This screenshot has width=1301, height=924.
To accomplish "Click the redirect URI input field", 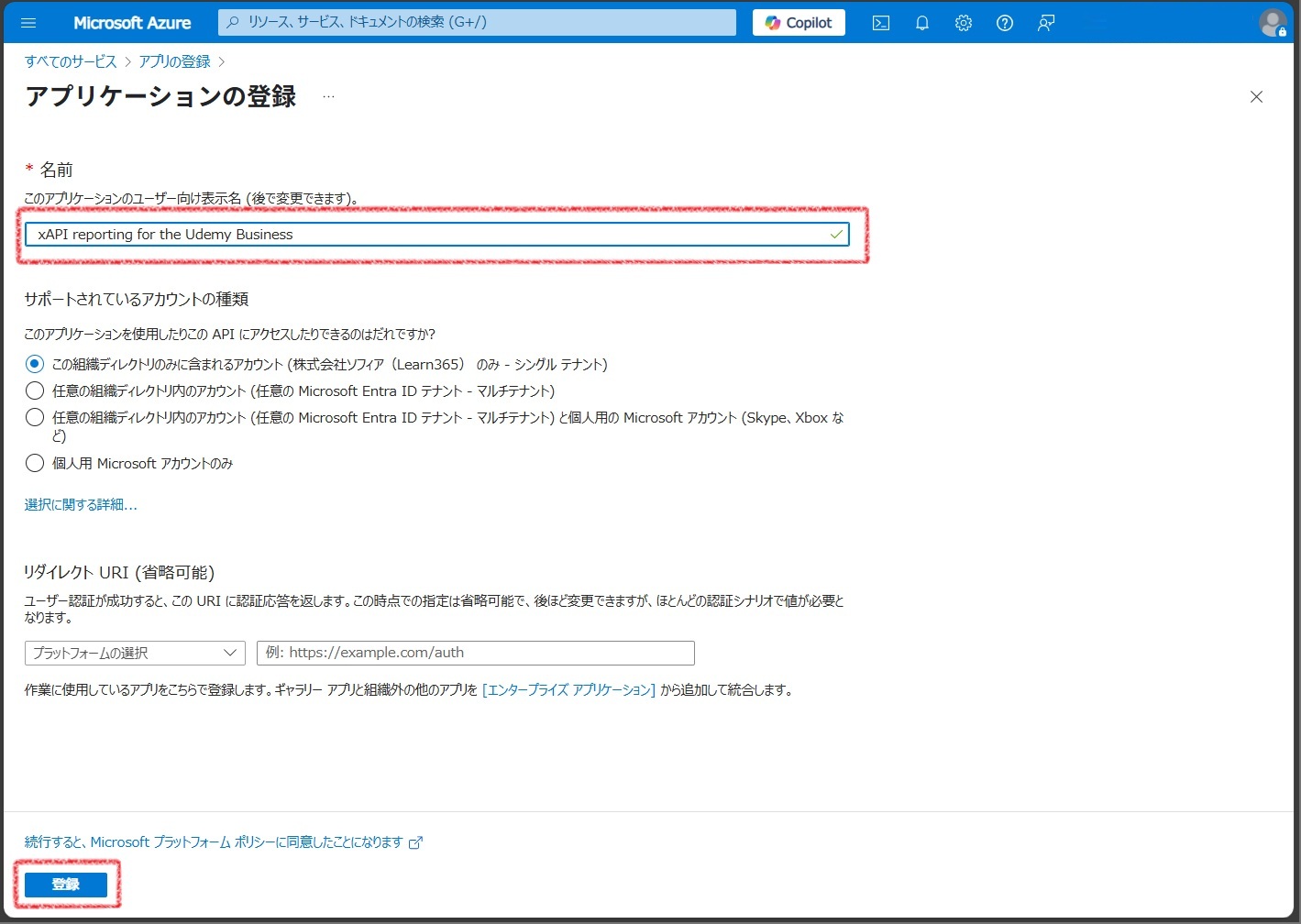I will point(476,653).
